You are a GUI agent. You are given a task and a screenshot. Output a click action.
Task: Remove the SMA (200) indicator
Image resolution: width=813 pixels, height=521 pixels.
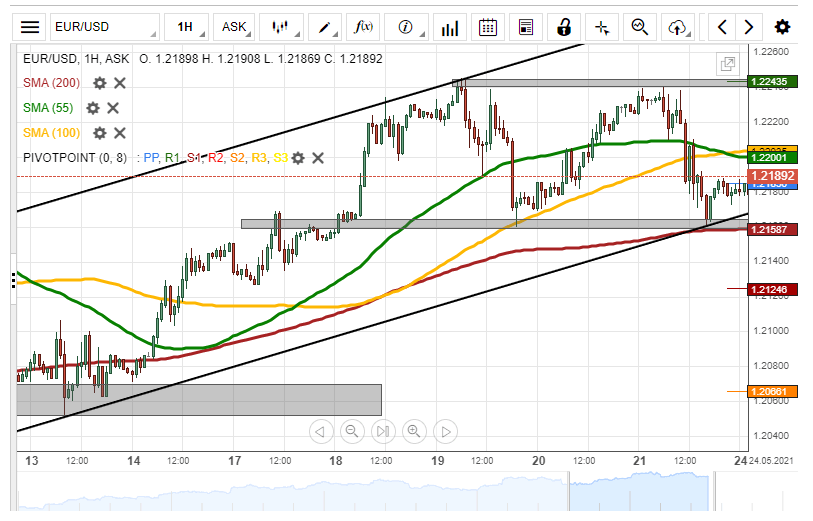click(120, 83)
